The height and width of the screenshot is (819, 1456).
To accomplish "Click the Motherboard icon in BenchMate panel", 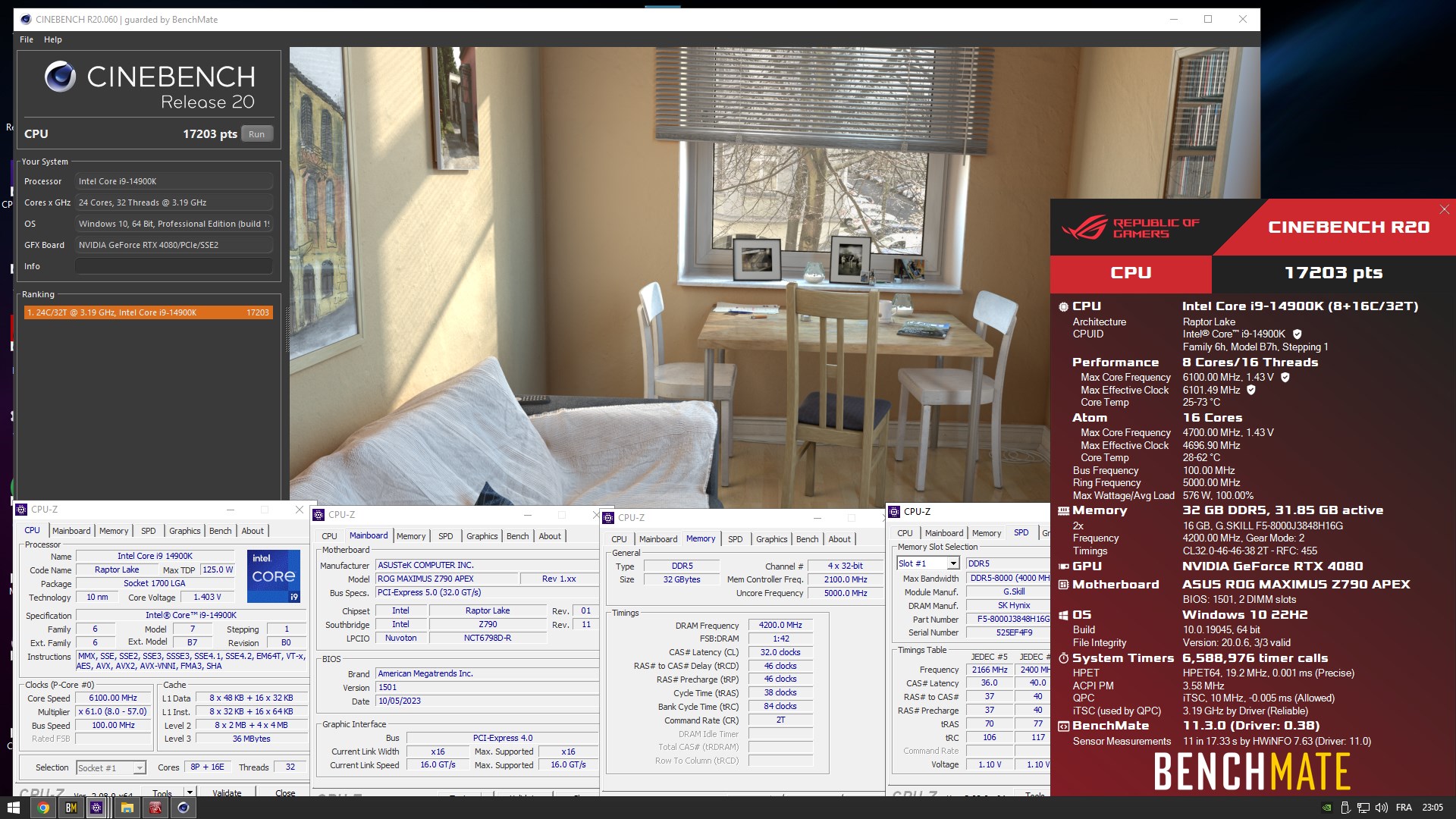I will [x=1064, y=585].
